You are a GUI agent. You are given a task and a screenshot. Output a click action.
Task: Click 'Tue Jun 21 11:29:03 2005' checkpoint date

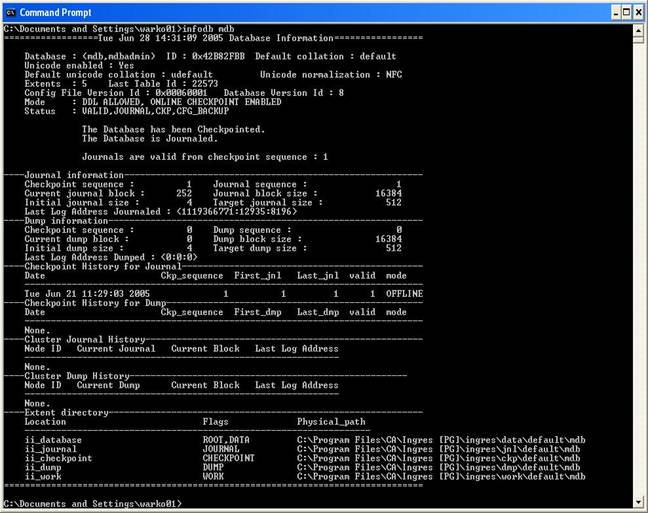(x=87, y=293)
